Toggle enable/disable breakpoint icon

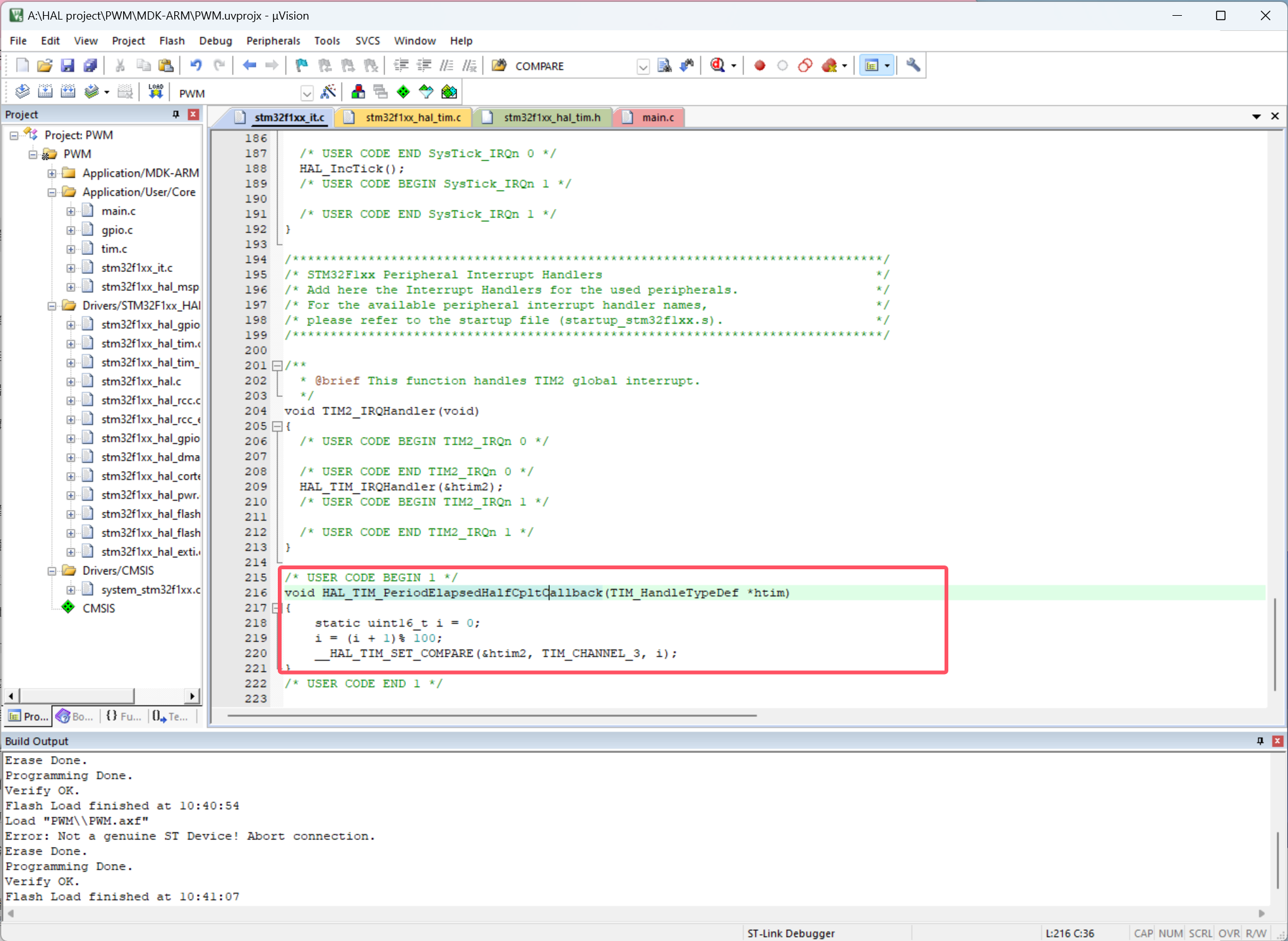tap(783, 65)
